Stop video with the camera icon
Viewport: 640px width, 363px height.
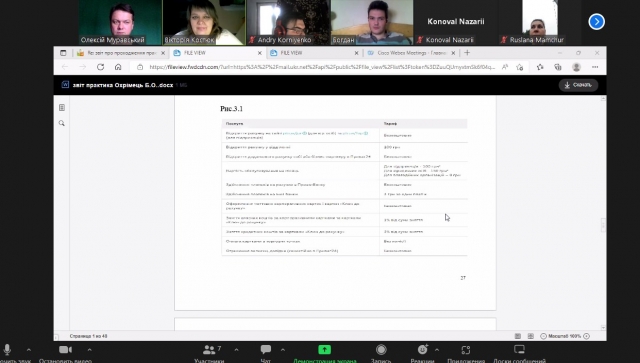tap(65, 350)
